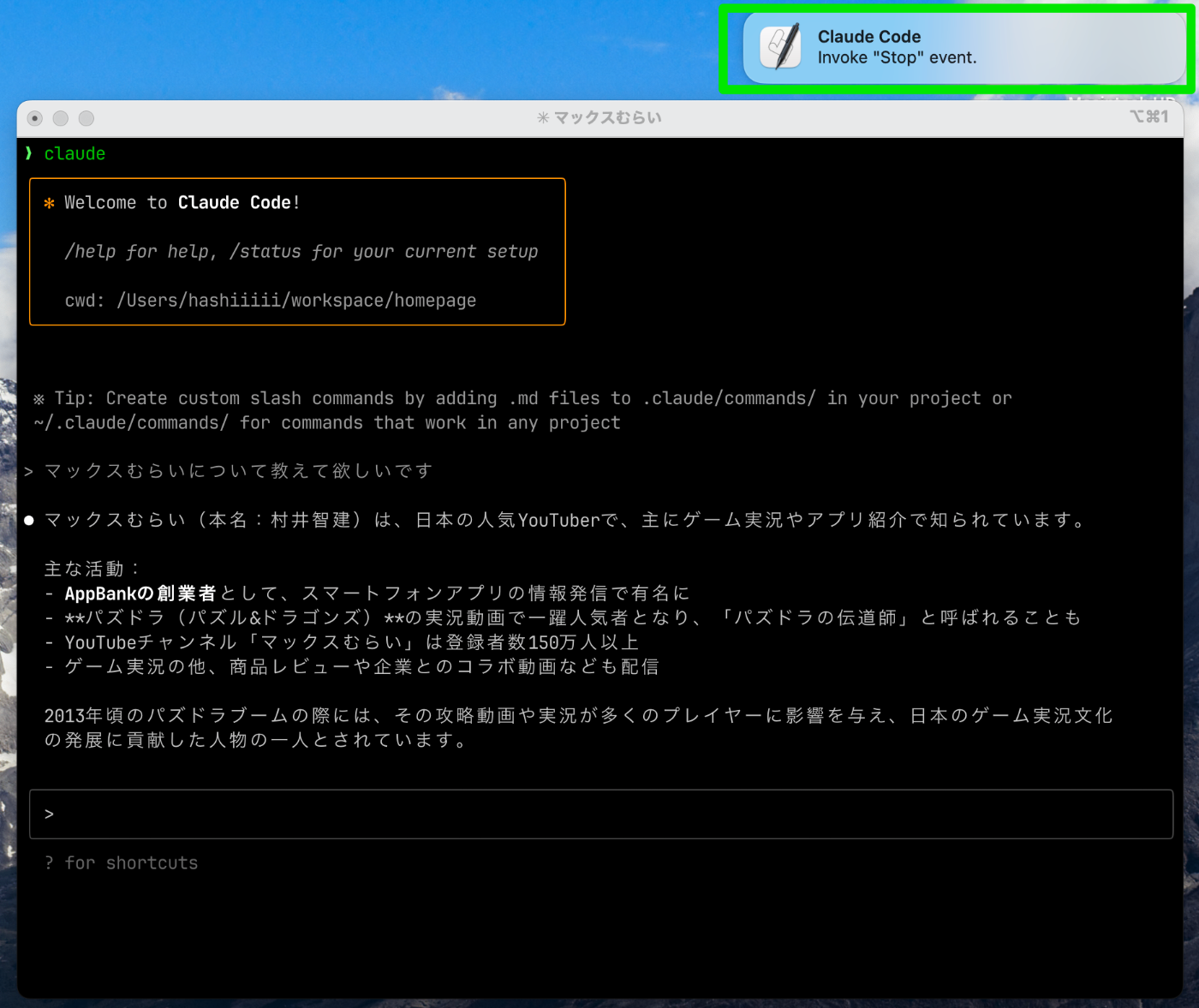
Task: Click the '~/.claude/commands/' tip continuation line
Action: click(x=327, y=423)
